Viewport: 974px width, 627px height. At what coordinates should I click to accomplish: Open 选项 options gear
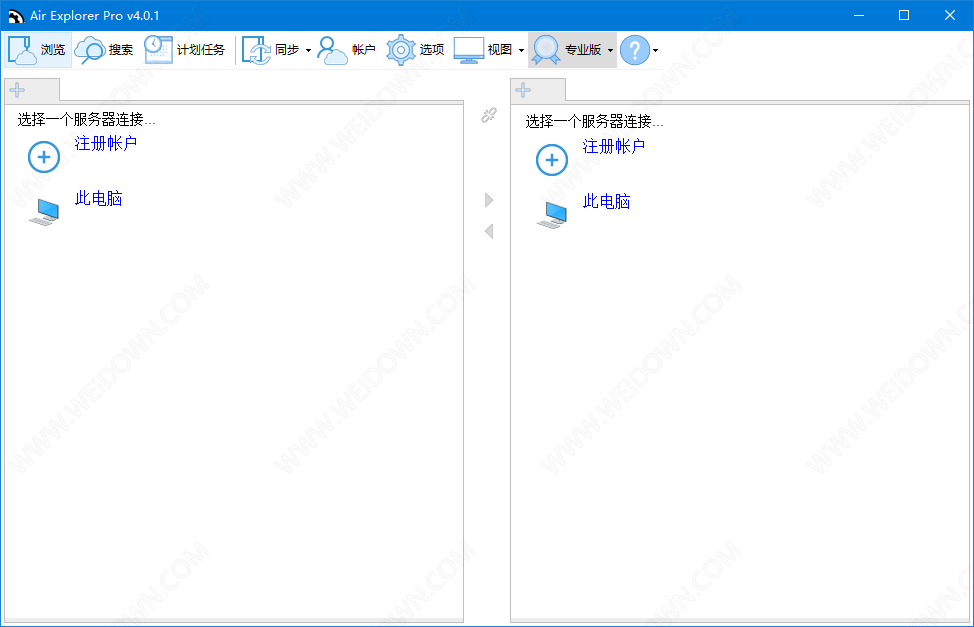(x=415, y=50)
